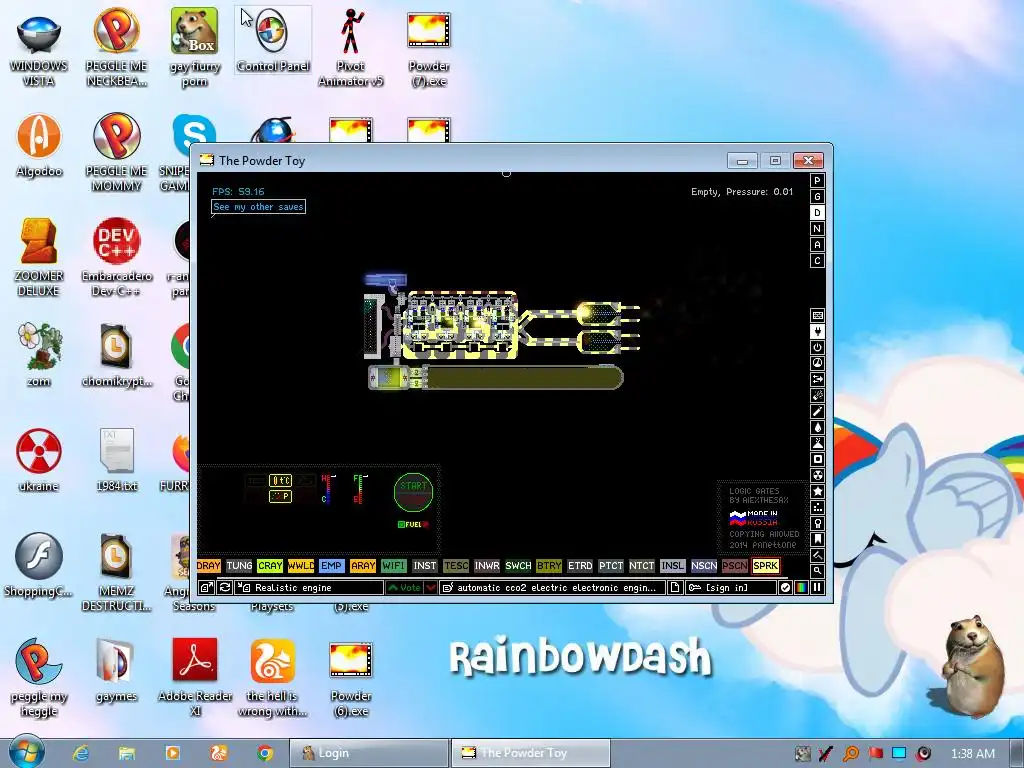
Task: Follow the See my other saves link
Action: 259,207
